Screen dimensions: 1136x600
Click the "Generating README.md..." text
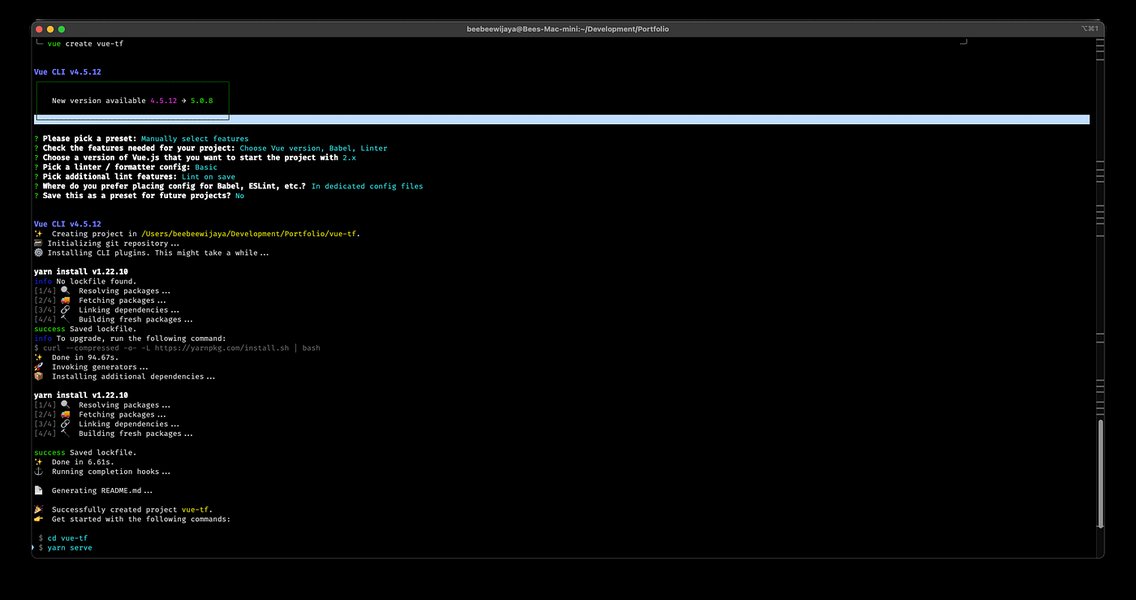click(x=102, y=491)
